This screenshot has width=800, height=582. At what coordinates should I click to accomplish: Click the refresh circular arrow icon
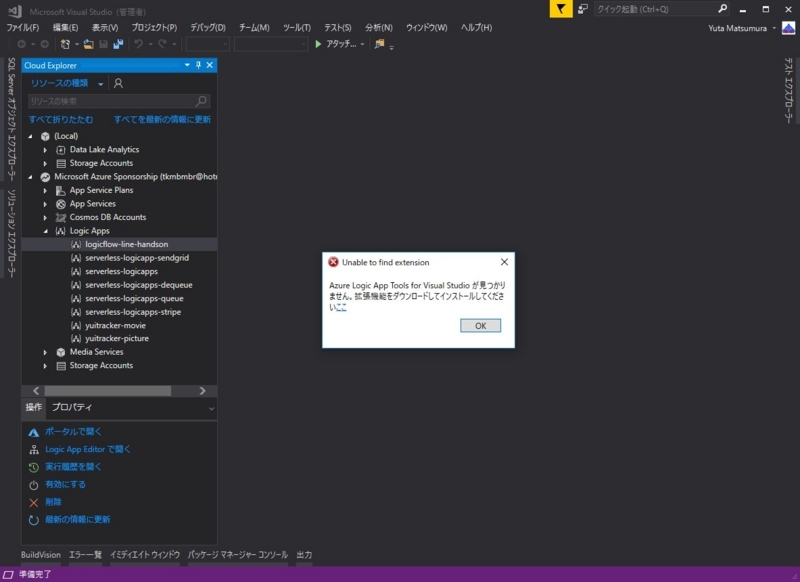(x=34, y=520)
